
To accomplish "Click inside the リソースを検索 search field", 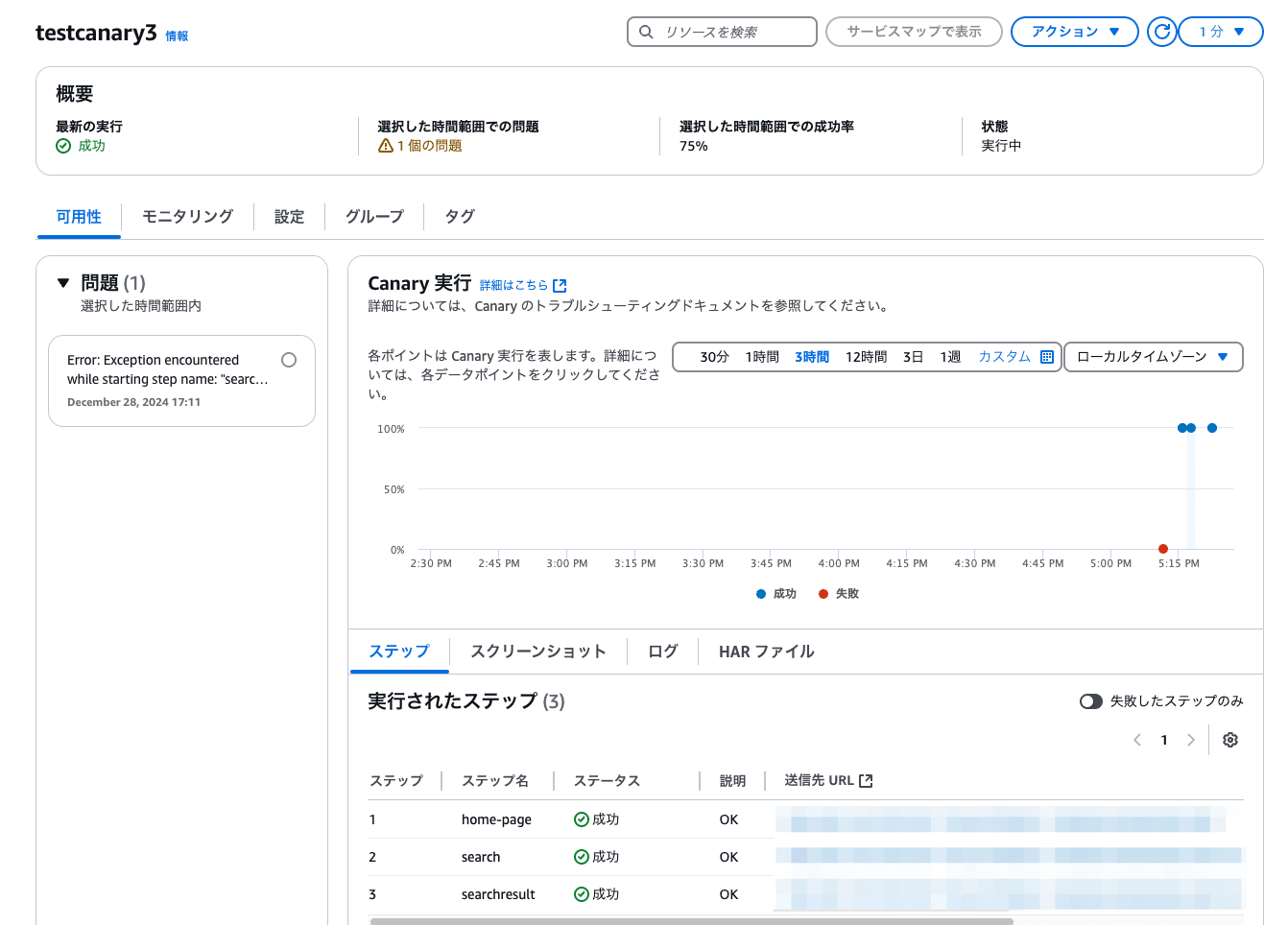I will [722, 32].
